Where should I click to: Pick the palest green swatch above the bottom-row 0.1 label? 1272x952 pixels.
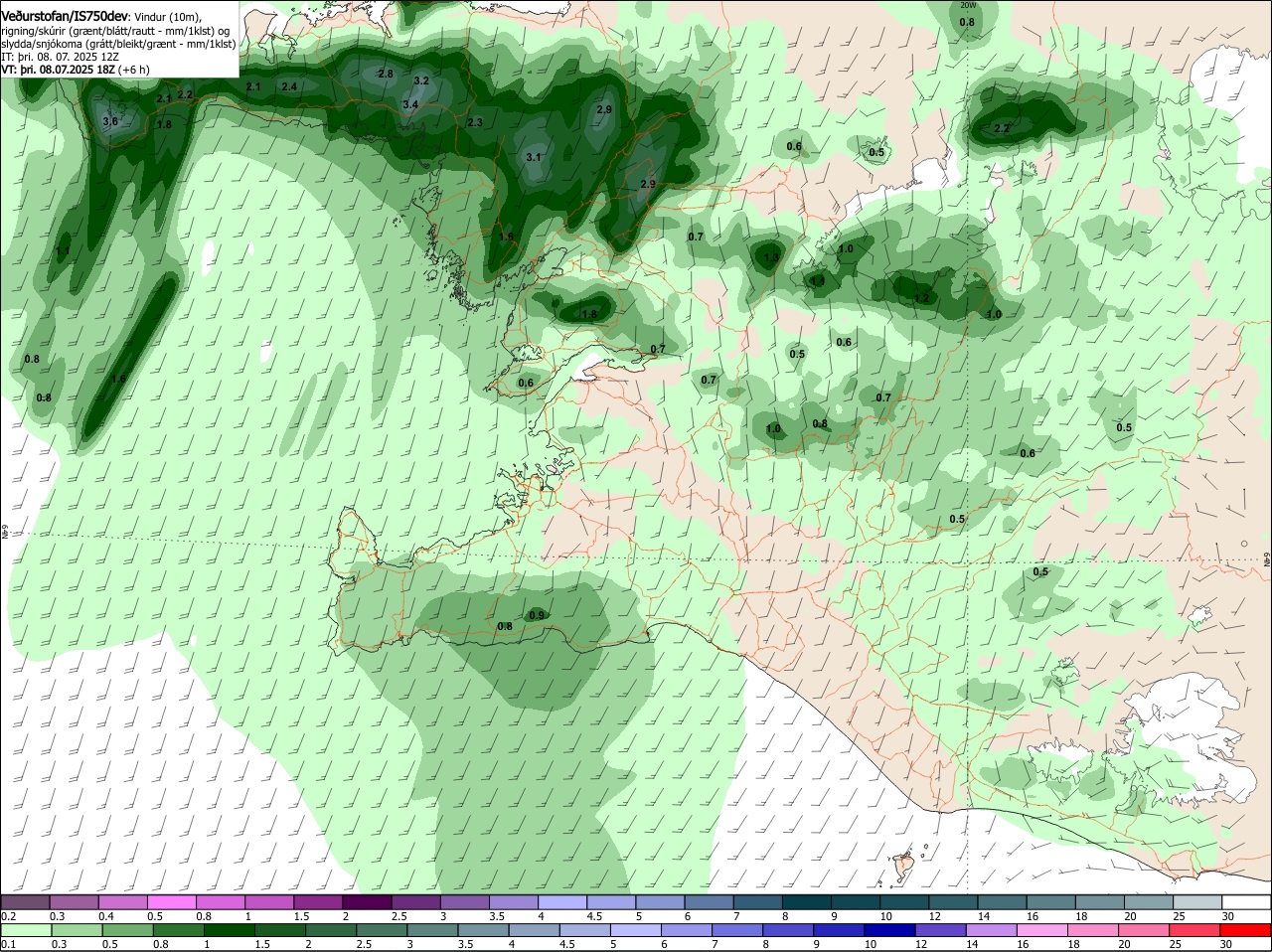tap(26, 930)
